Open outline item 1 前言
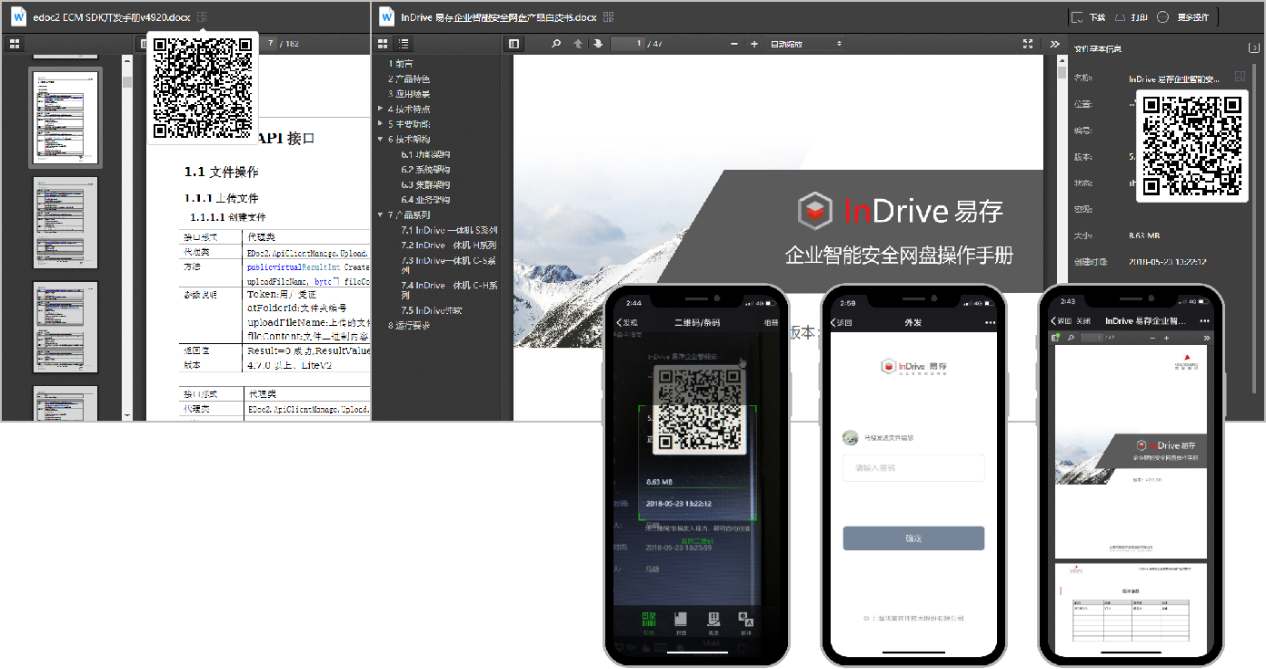 click(401, 64)
